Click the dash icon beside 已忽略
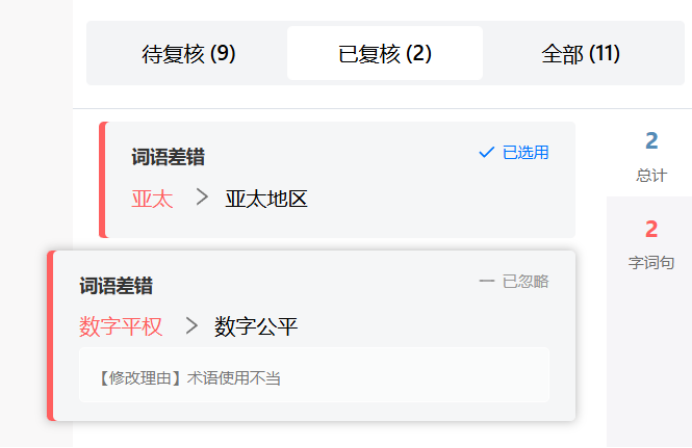Screen dimensions: 692x448 point(487,281)
